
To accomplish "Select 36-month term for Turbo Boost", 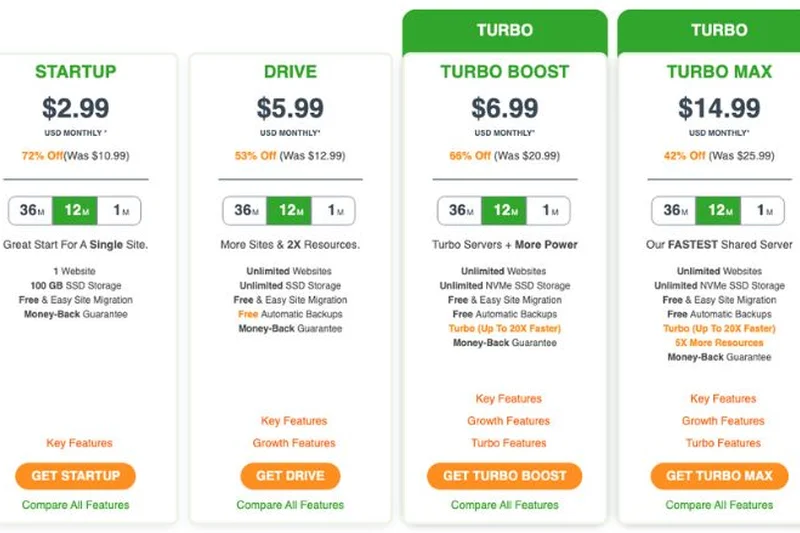I will [459, 211].
